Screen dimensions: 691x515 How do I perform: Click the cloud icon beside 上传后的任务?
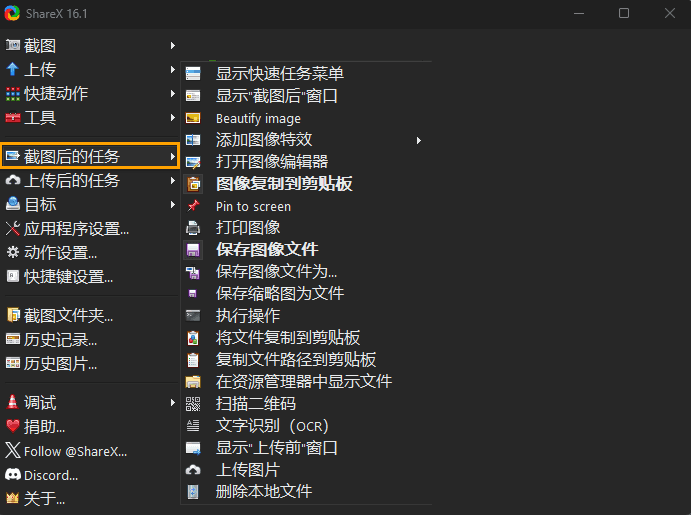point(13,180)
